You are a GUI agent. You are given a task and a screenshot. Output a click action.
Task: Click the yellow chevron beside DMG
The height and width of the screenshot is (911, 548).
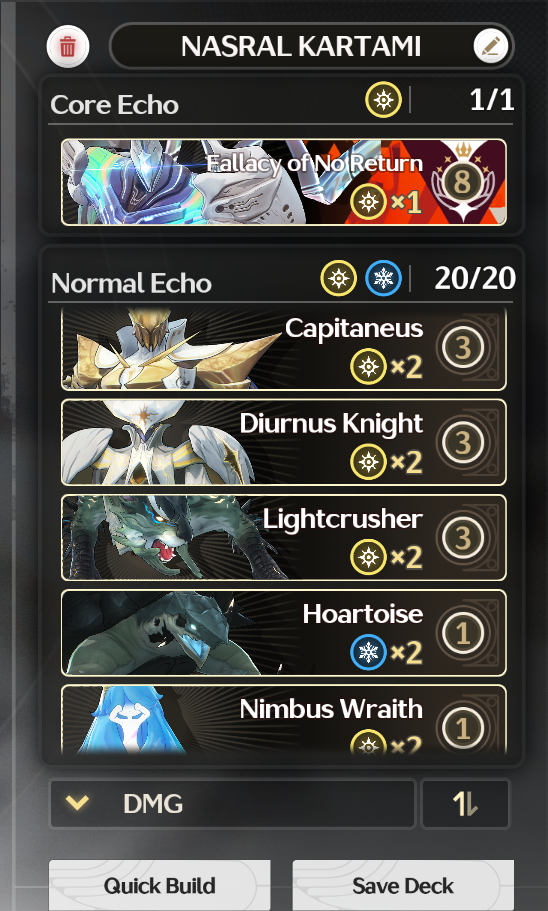point(77,803)
